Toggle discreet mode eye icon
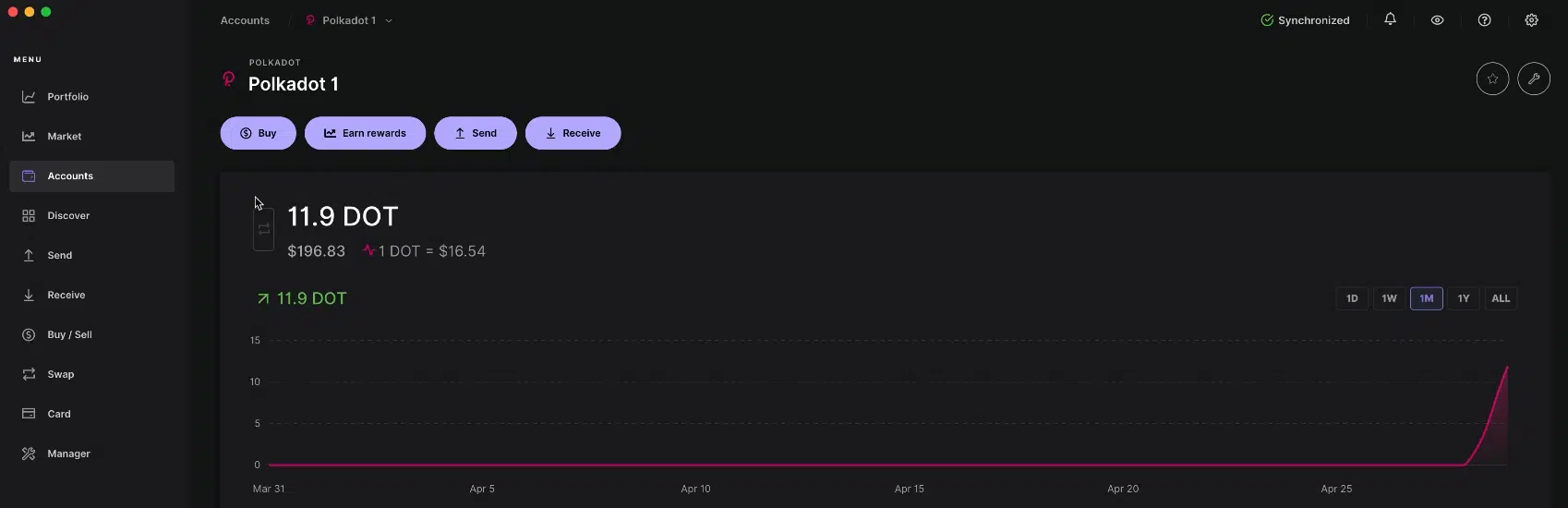 (1437, 20)
